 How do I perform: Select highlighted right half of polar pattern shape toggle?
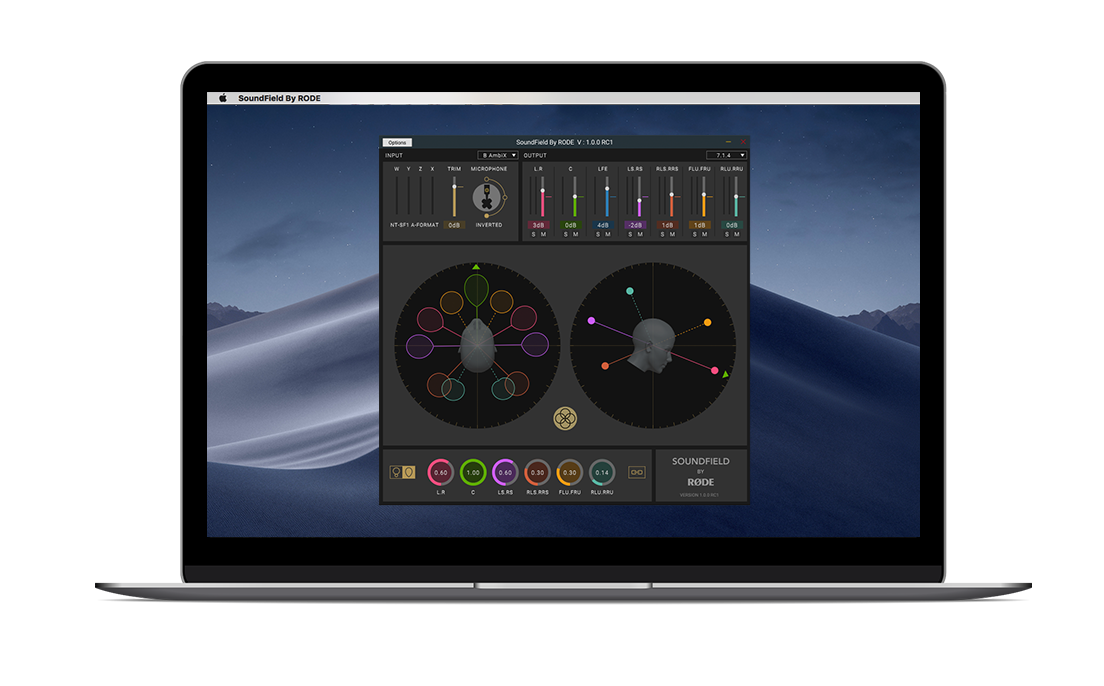408,472
